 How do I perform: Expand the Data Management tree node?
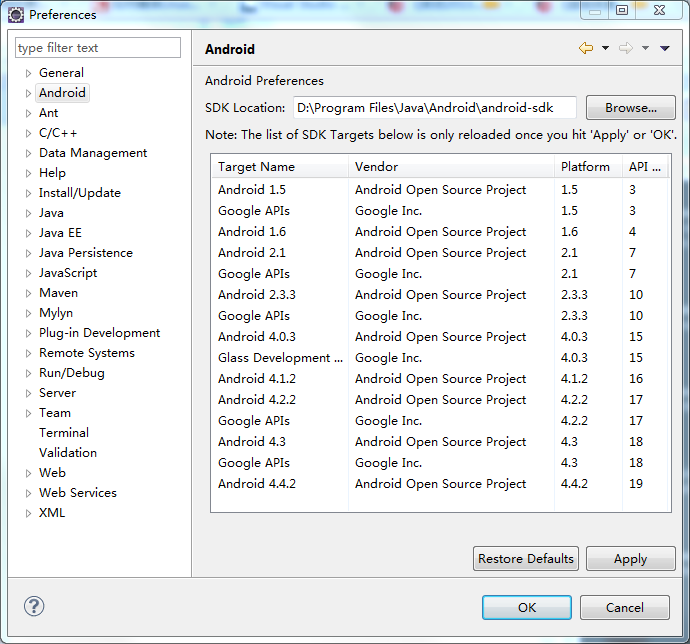(x=28, y=153)
